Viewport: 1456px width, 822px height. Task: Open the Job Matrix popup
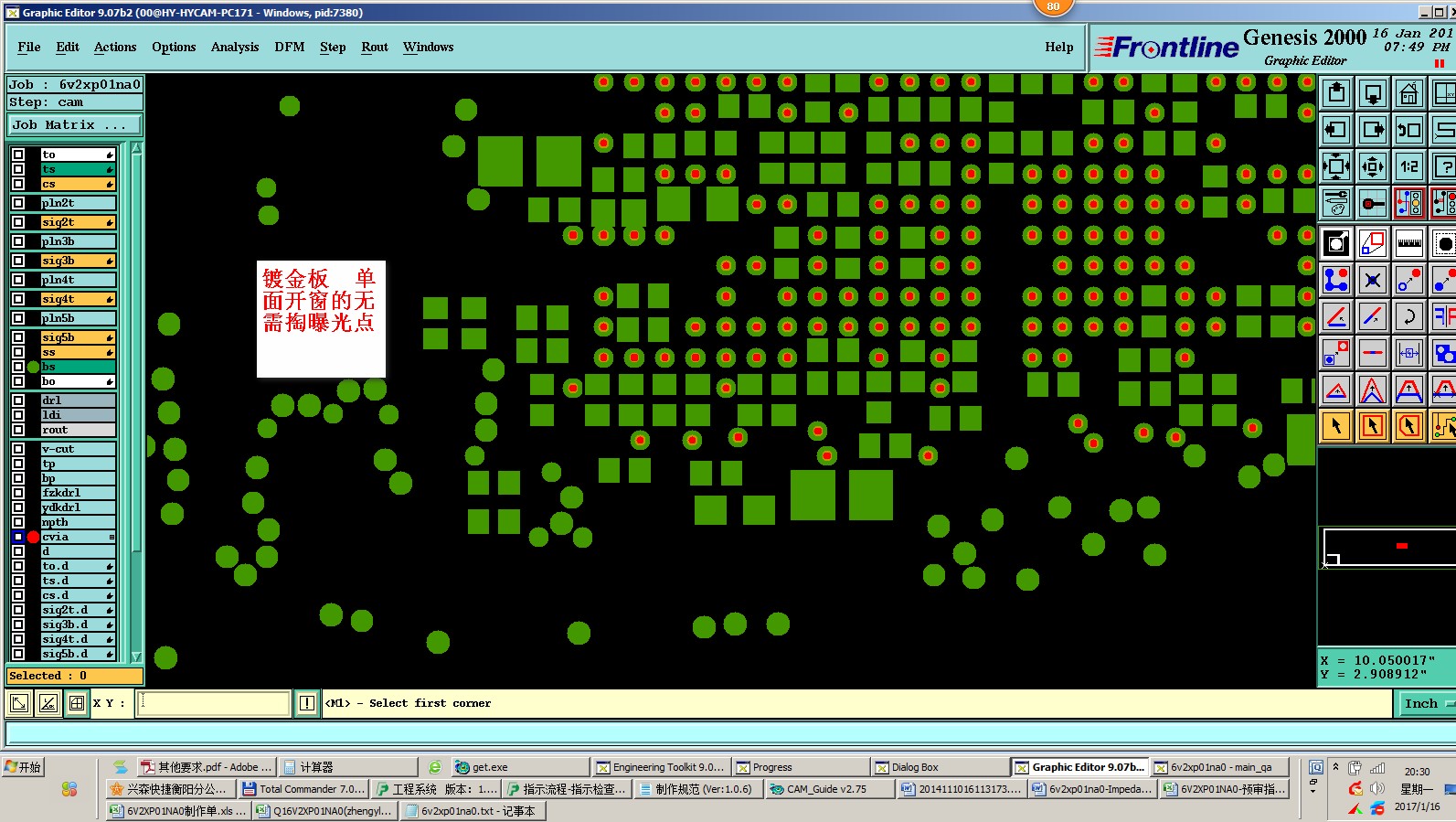click(x=75, y=124)
